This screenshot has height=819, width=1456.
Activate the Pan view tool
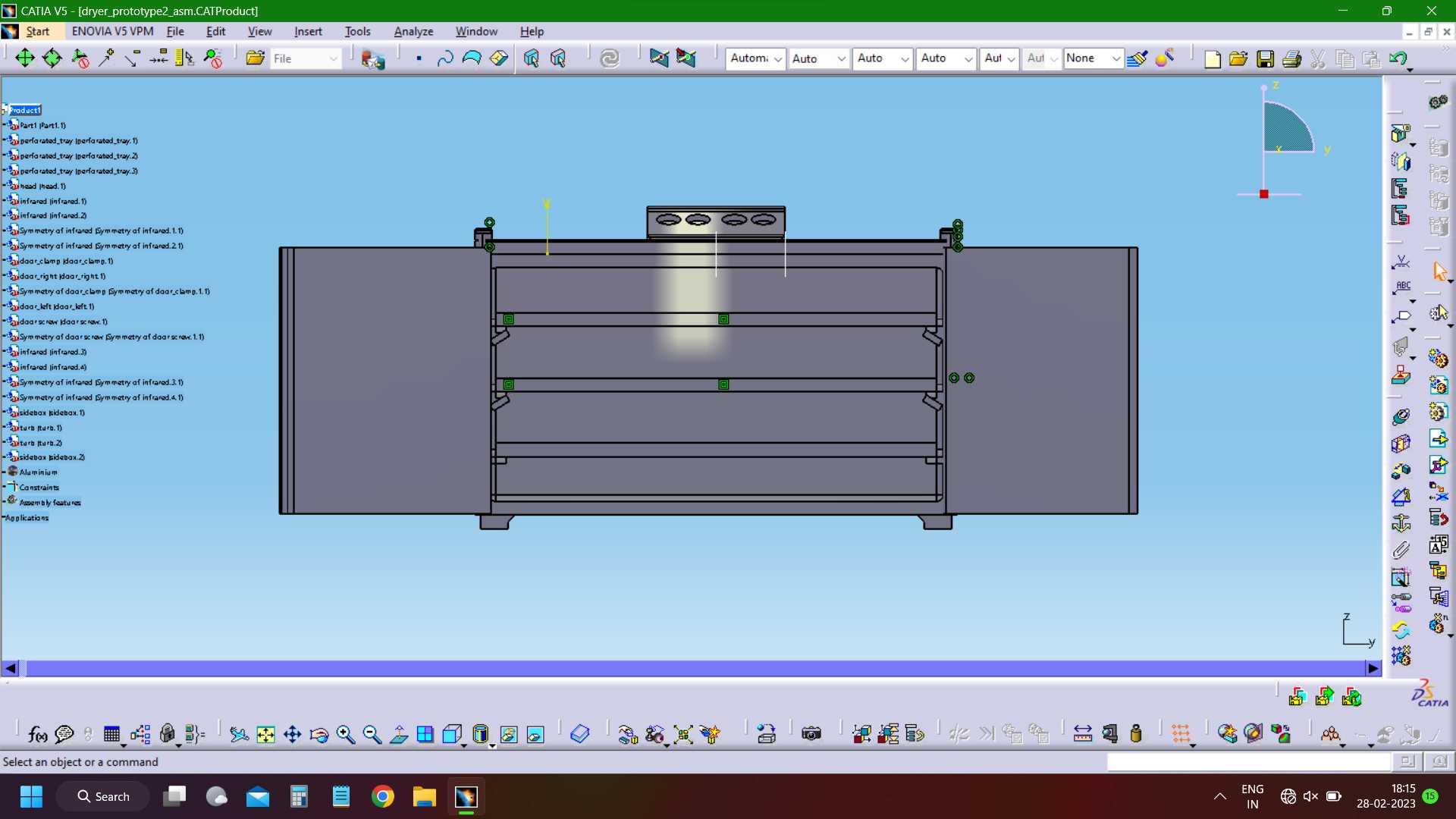(x=292, y=734)
